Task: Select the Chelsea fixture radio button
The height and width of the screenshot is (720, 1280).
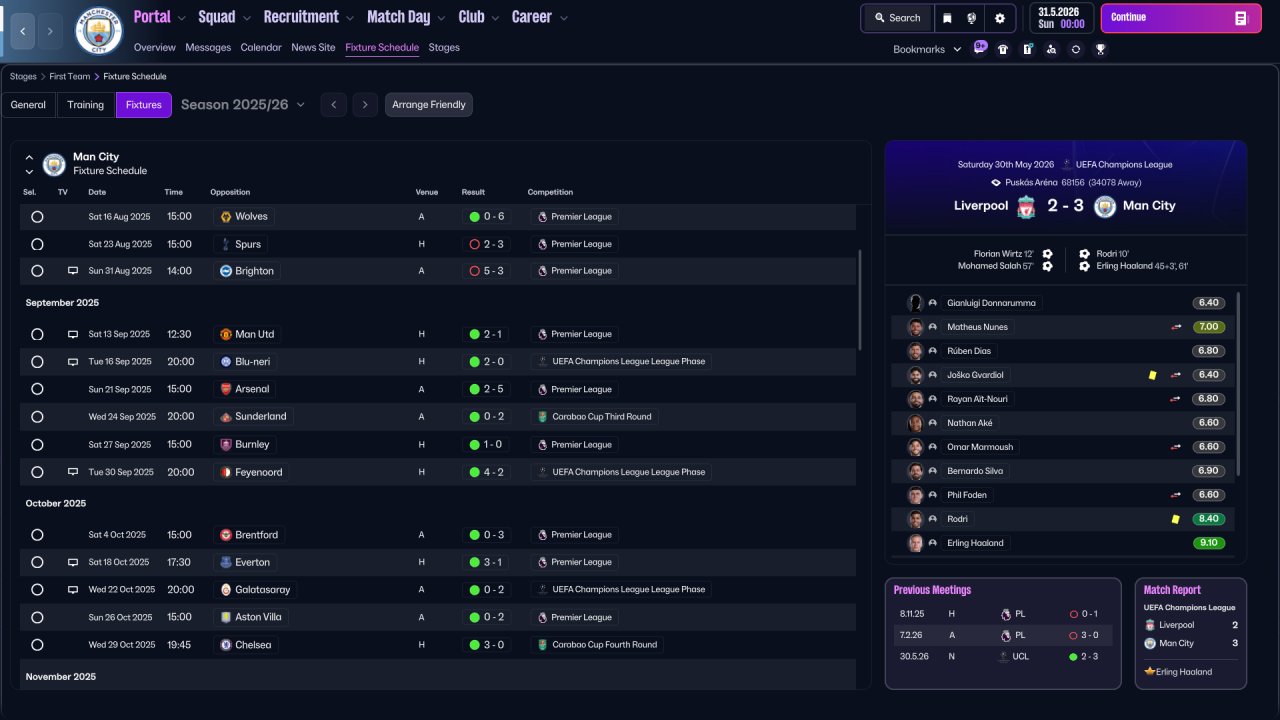Action: coord(37,645)
